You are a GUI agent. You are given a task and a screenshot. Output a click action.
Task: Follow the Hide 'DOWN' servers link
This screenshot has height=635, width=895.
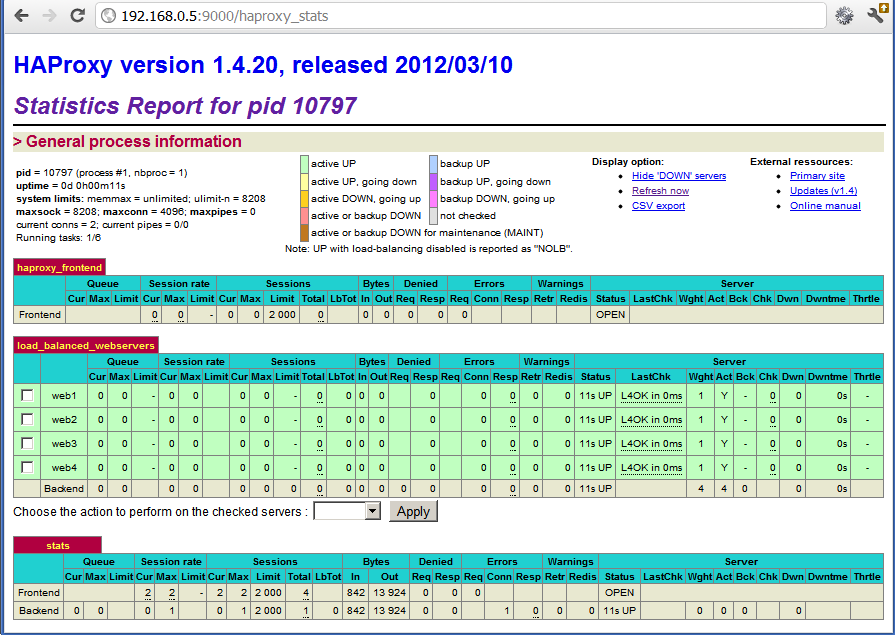pyautogui.click(x=679, y=176)
